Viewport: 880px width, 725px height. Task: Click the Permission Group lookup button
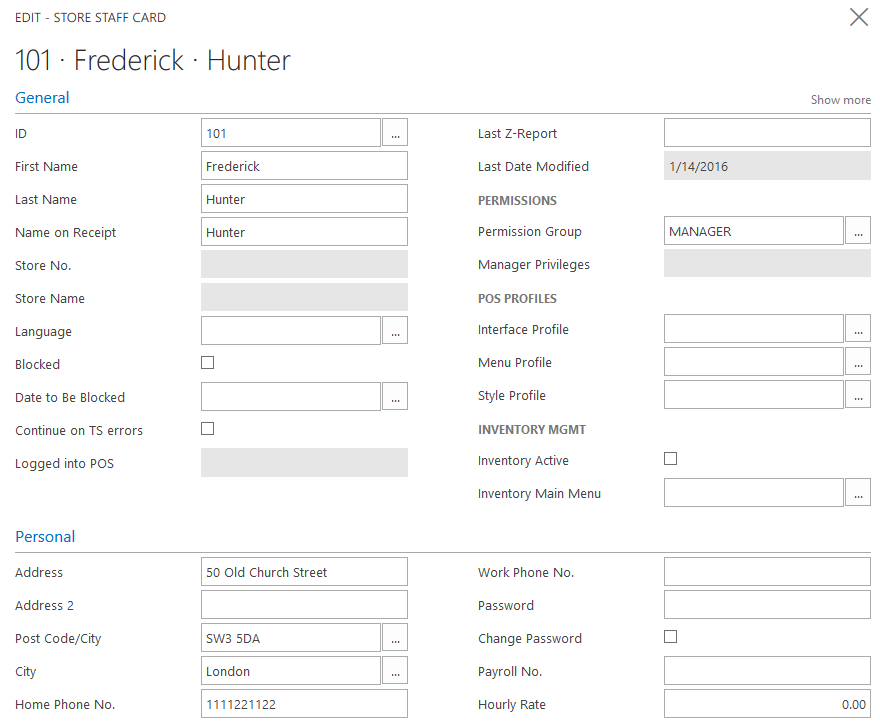tap(858, 231)
